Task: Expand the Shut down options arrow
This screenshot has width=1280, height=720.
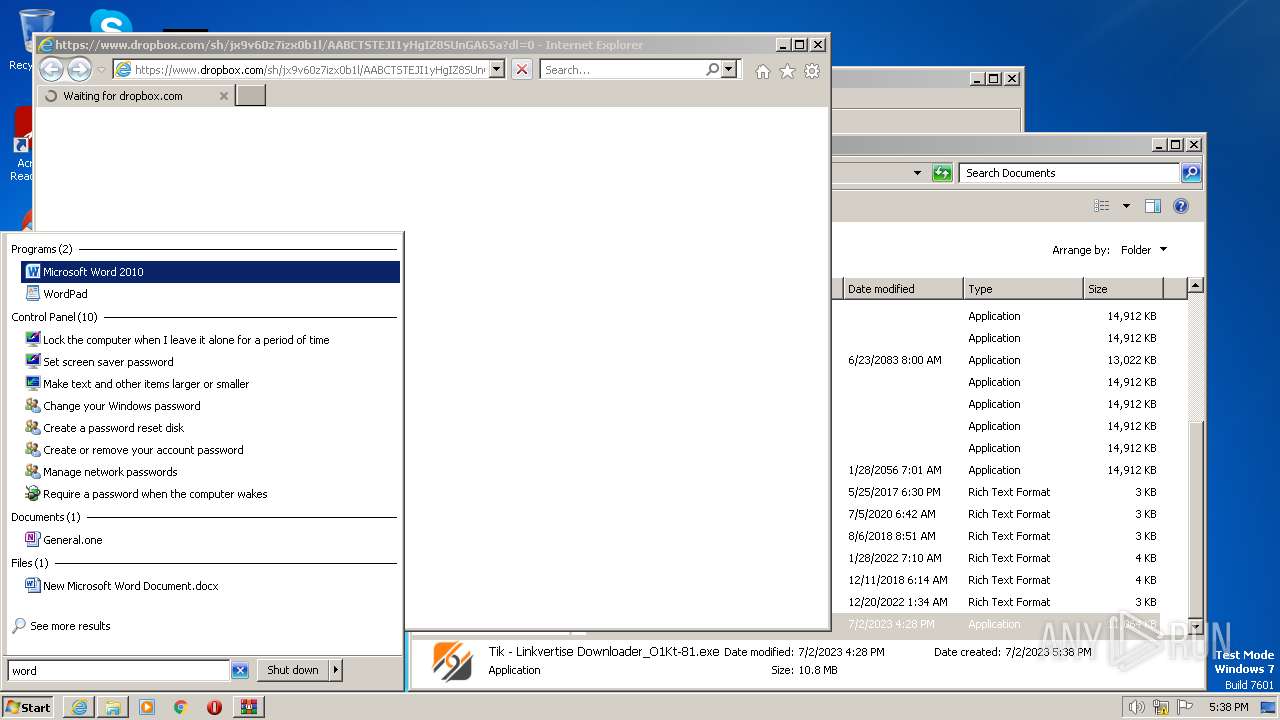Action: 336,671
